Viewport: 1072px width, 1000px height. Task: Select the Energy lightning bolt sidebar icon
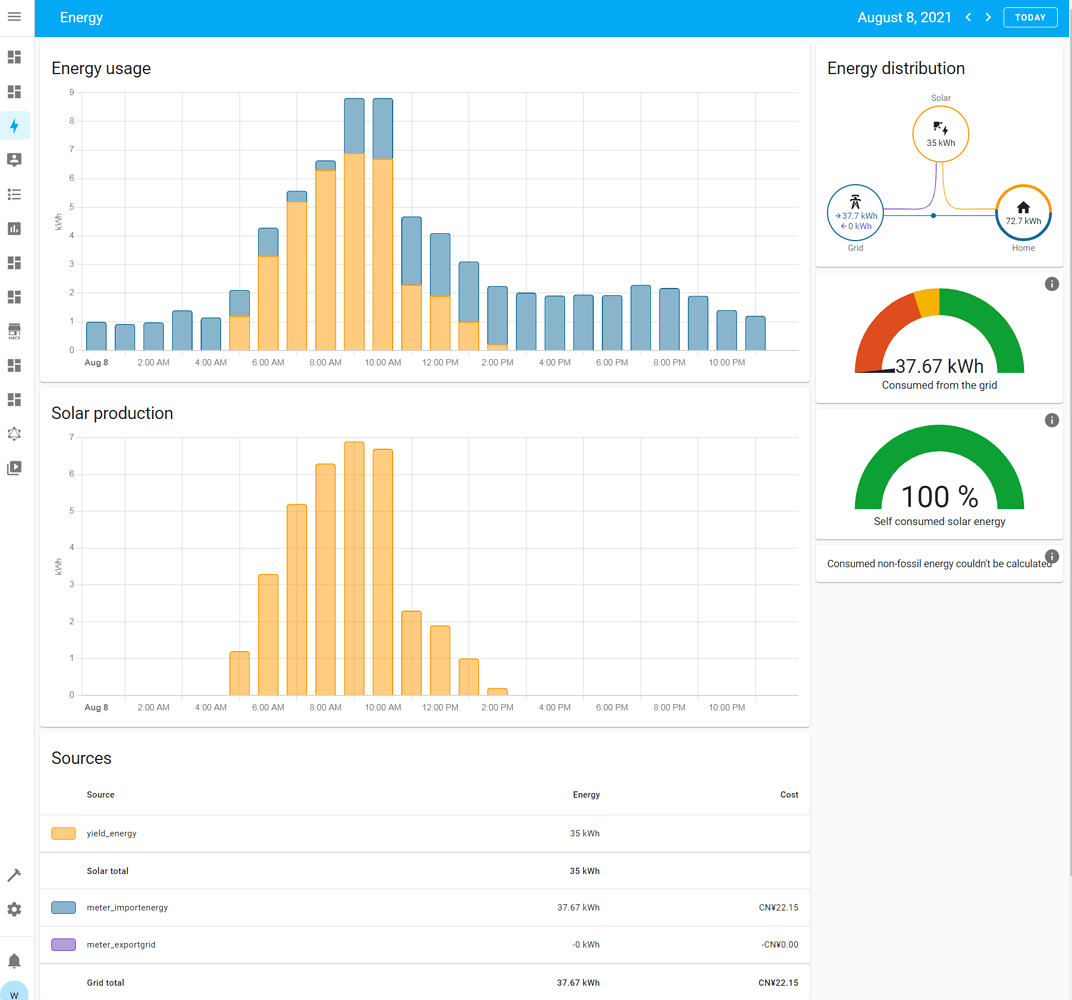[14, 126]
